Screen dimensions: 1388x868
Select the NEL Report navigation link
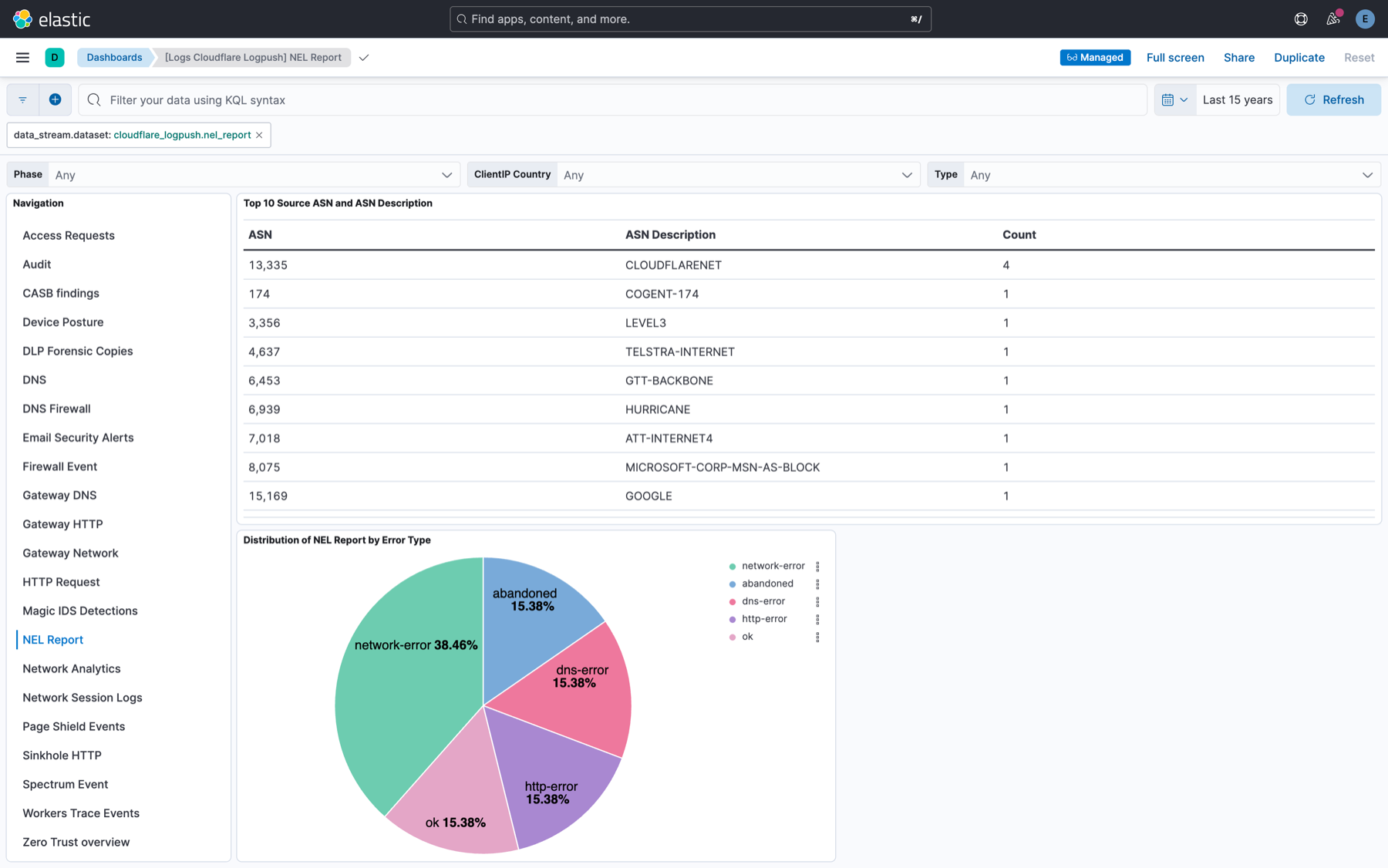pyautogui.click(x=53, y=640)
